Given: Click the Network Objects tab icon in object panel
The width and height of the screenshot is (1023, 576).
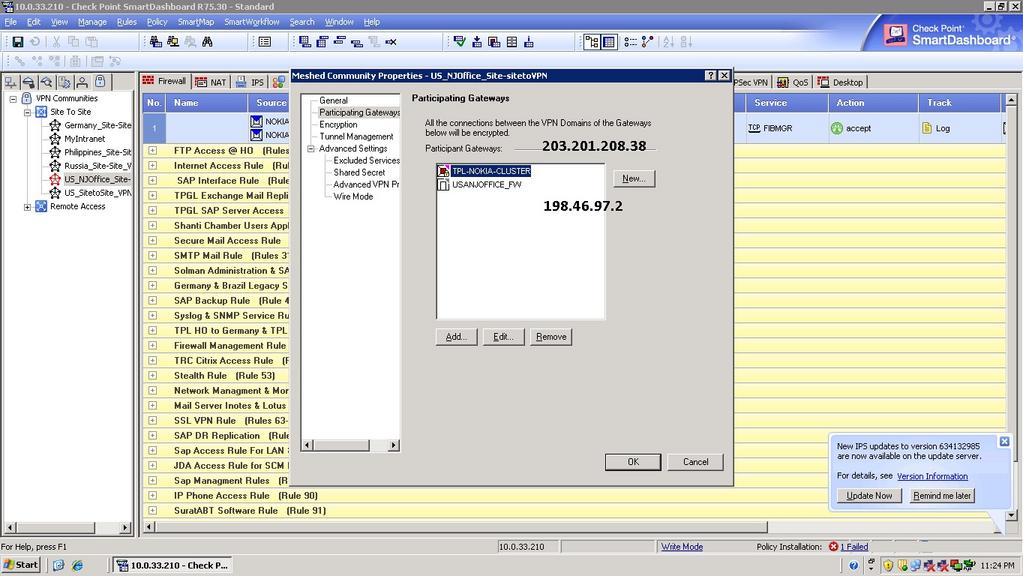Looking at the screenshot, I should (x=11, y=82).
